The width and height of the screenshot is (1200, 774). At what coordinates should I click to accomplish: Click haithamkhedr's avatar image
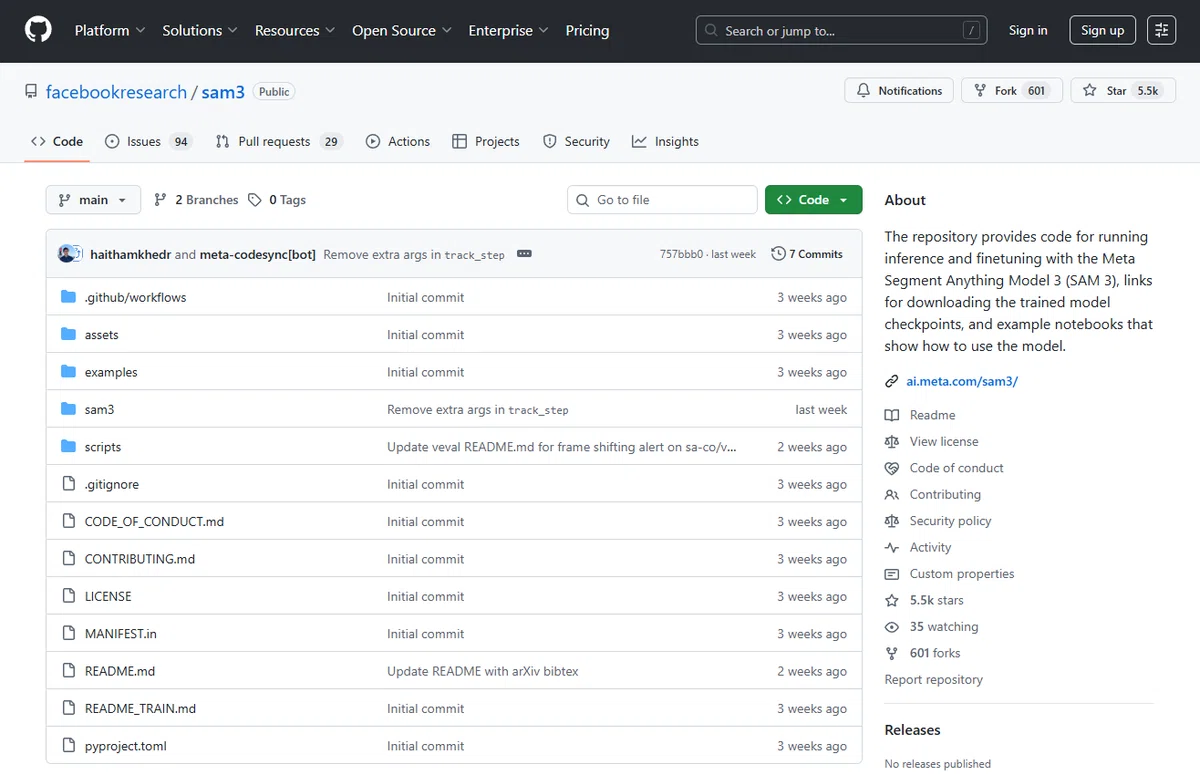click(x=67, y=254)
